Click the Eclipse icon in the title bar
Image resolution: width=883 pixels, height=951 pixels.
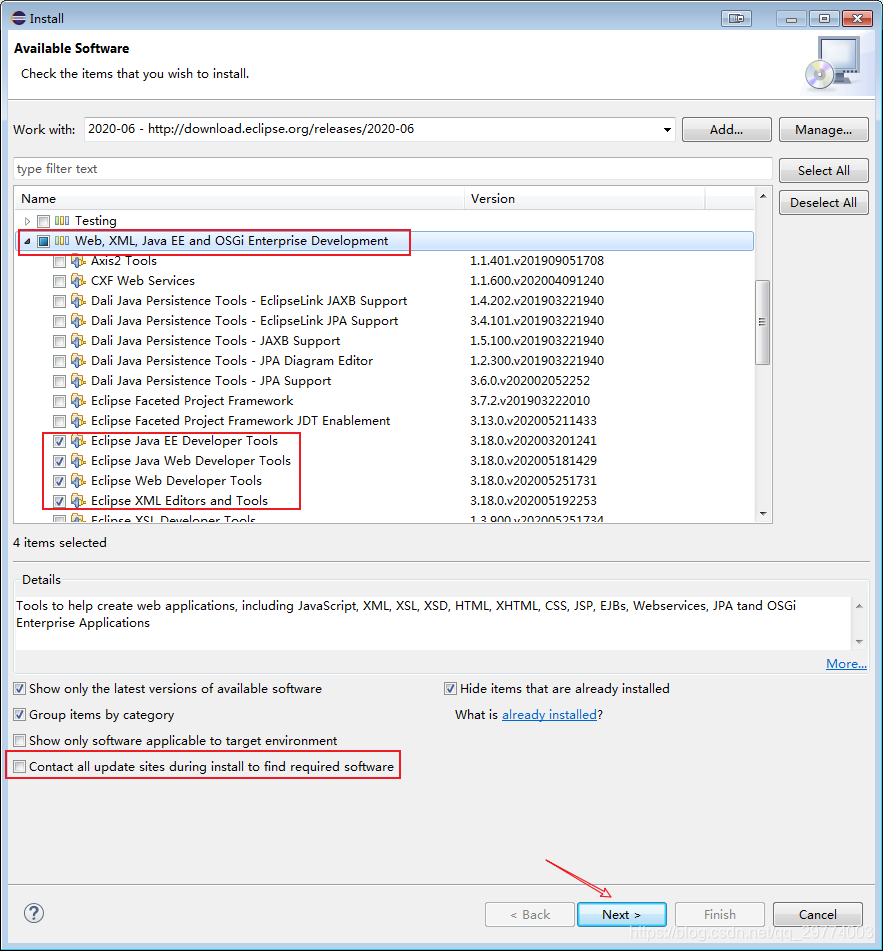(19, 18)
